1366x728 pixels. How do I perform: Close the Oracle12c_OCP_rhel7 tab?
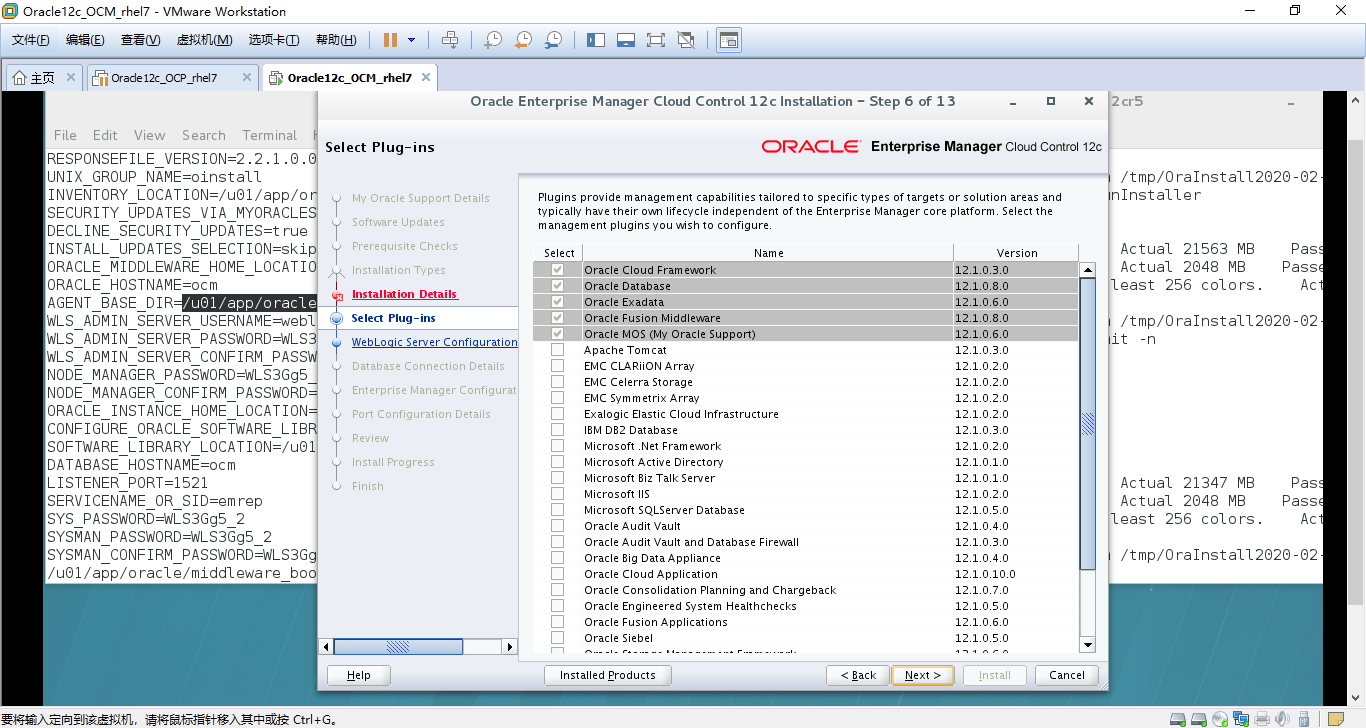tap(247, 77)
